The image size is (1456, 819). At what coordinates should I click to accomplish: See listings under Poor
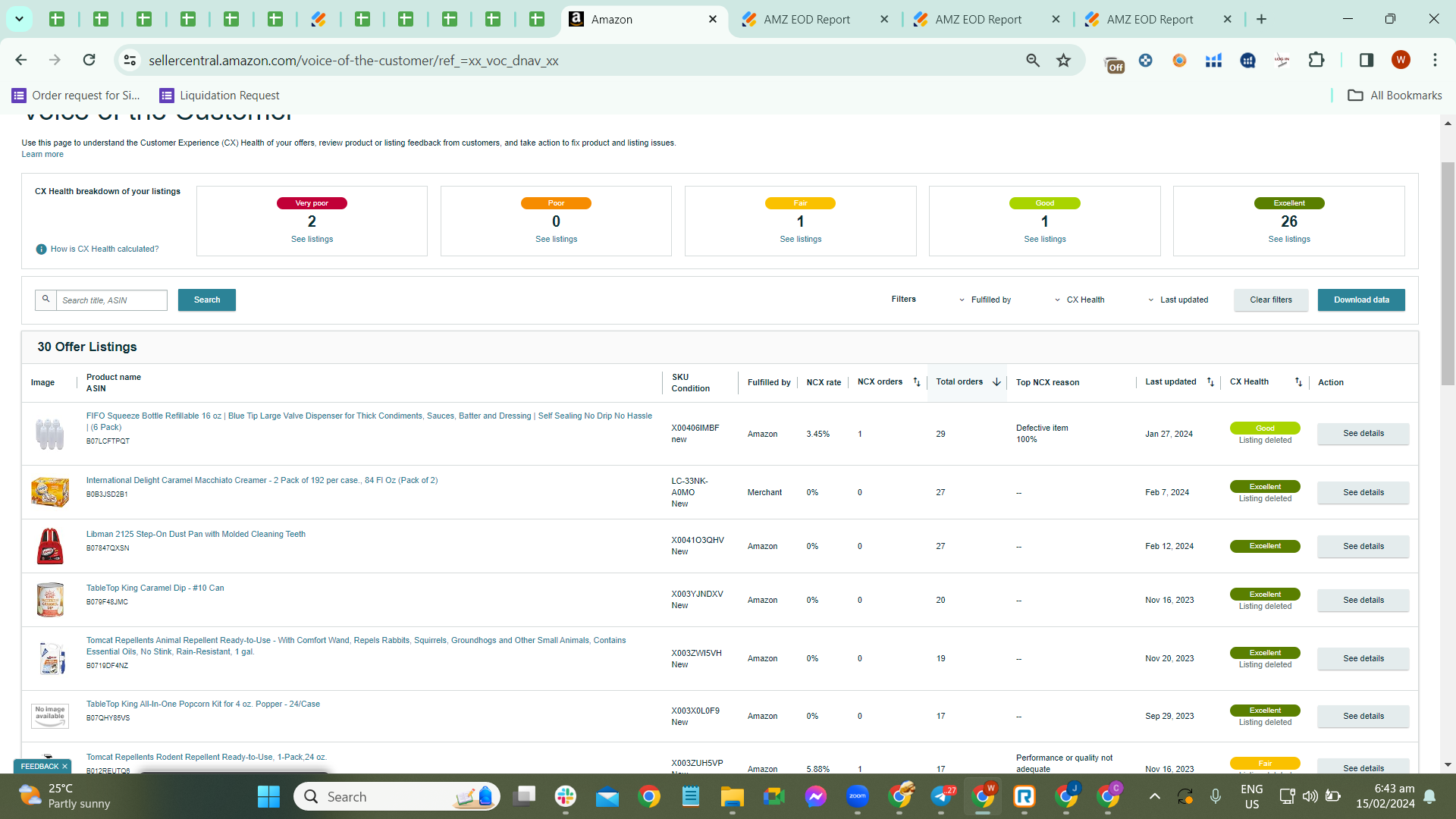pos(557,240)
